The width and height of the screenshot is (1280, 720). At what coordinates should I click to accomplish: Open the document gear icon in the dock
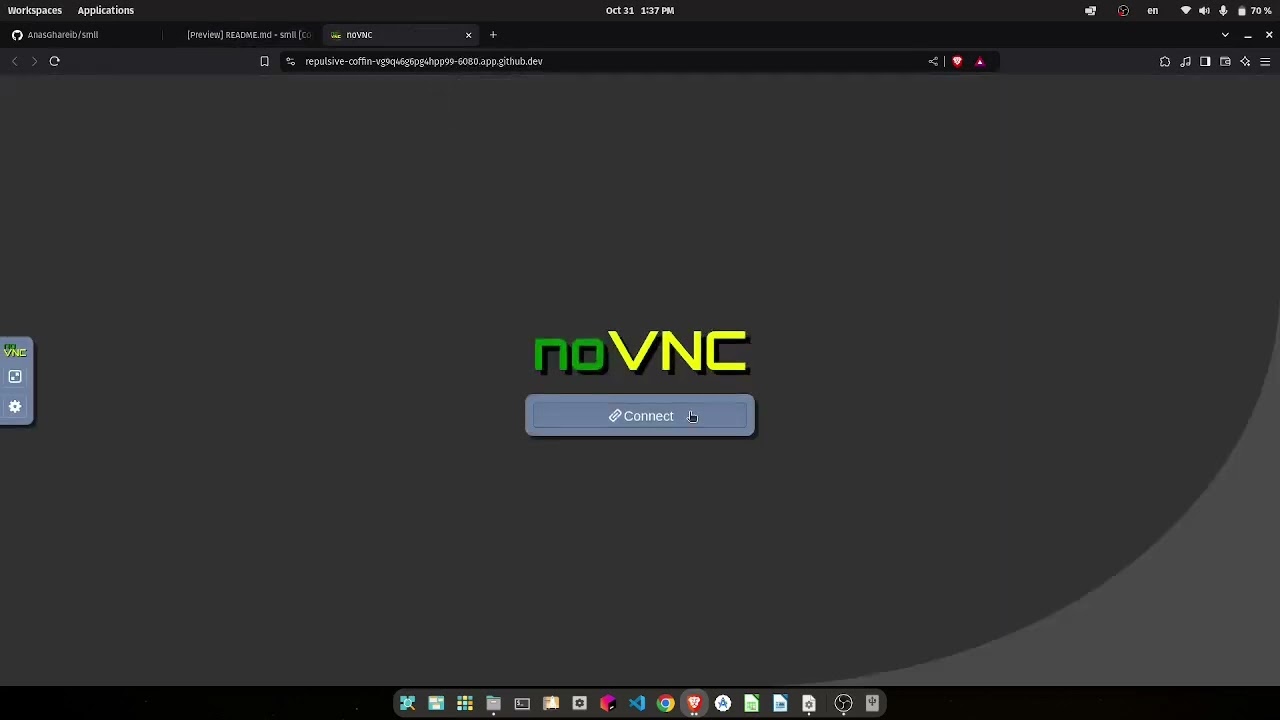click(809, 704)
